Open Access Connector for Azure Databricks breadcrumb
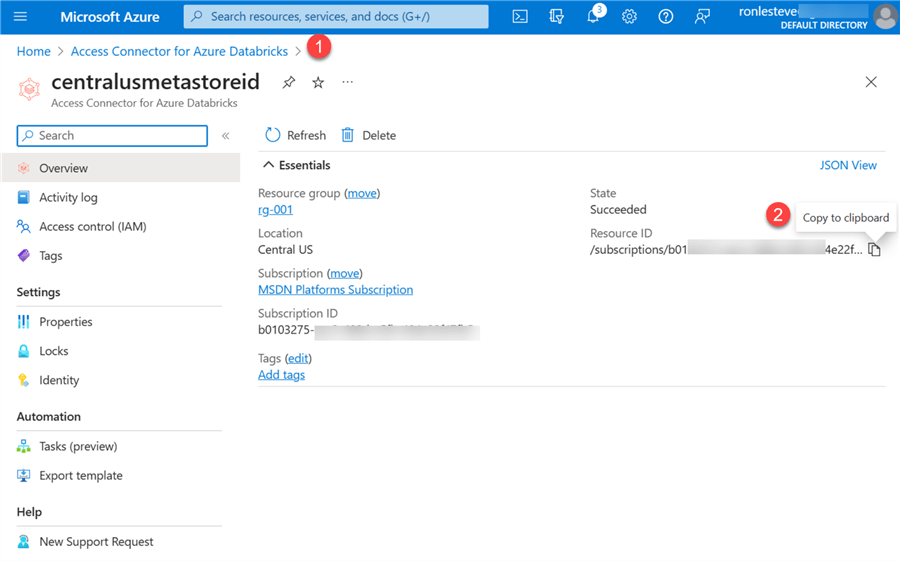 (179, 51)
